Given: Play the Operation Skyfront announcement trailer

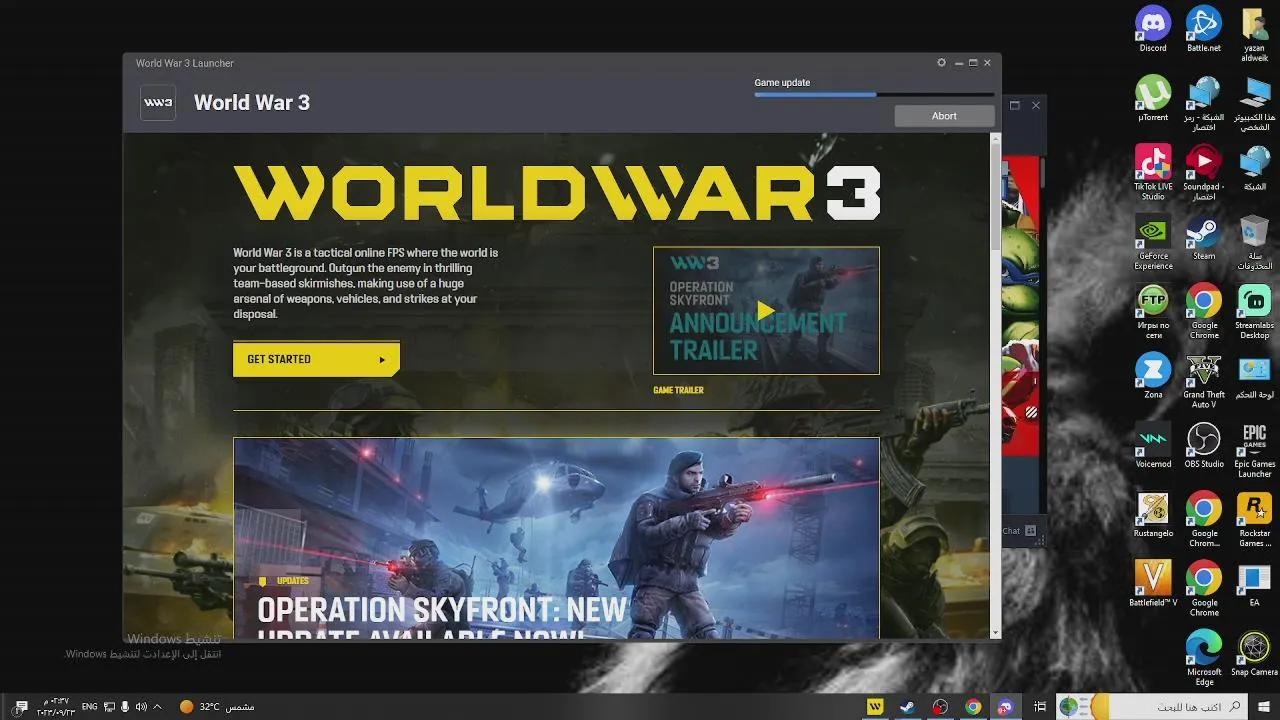Looking at the screenshot, I should (766, 310).
